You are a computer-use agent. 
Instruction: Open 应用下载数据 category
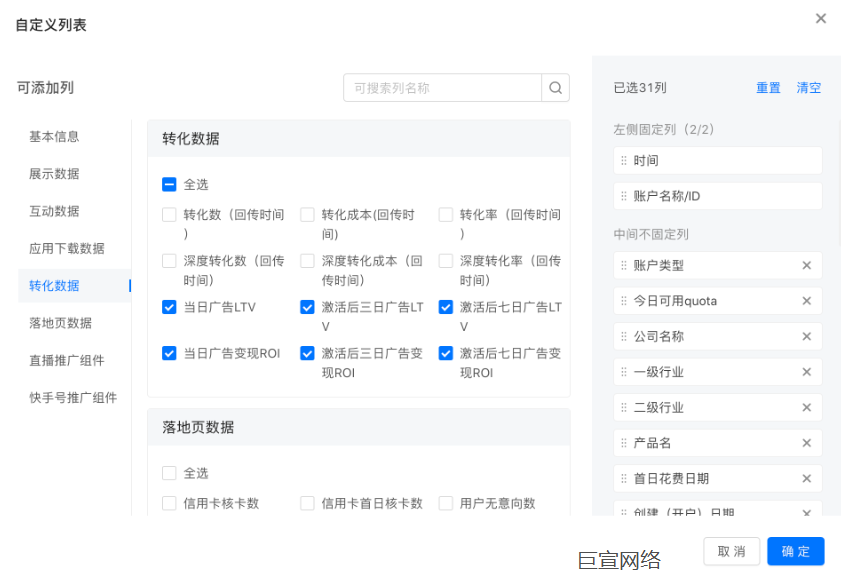tap(67, 248)
